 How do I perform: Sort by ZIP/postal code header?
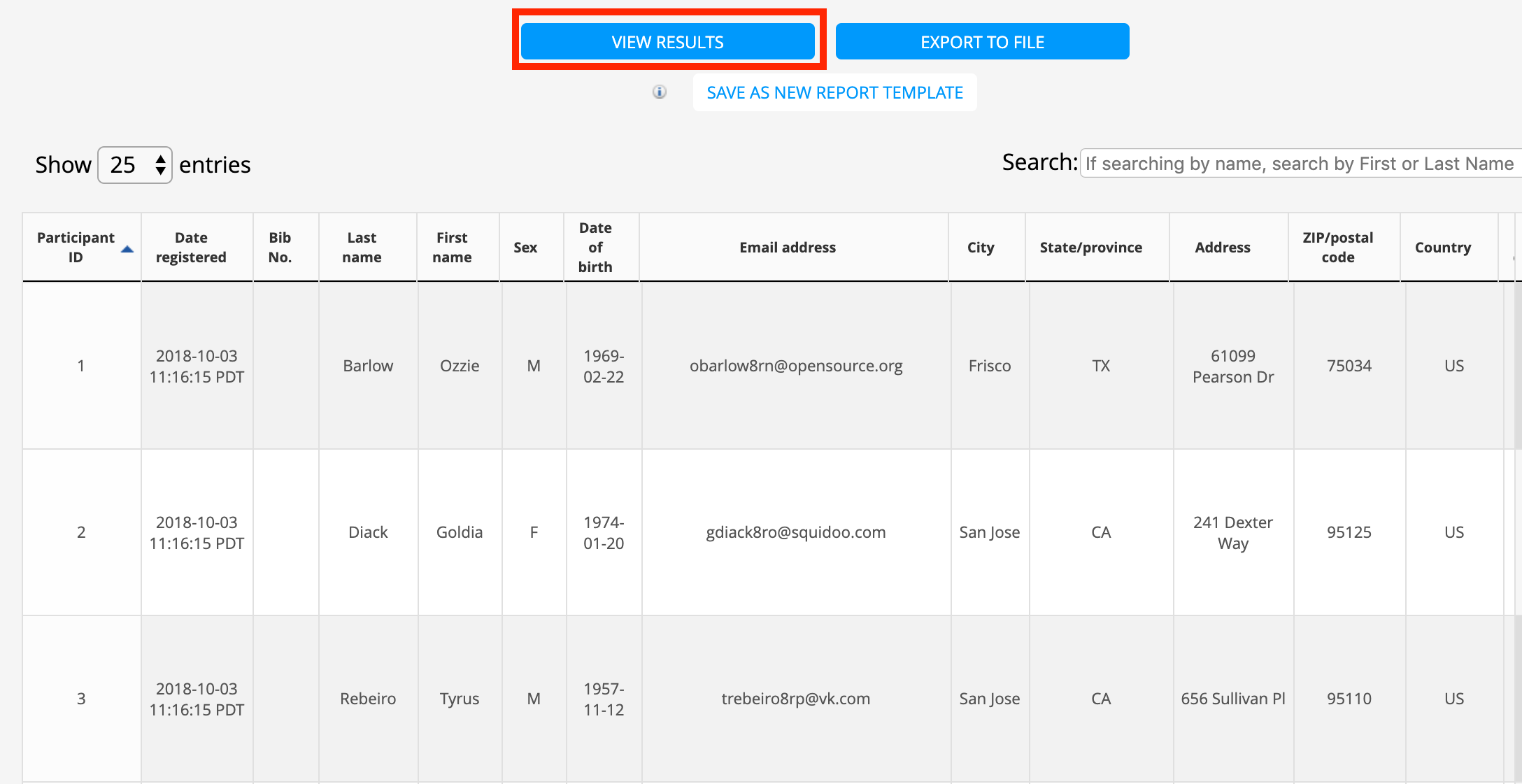[1337, 248]
